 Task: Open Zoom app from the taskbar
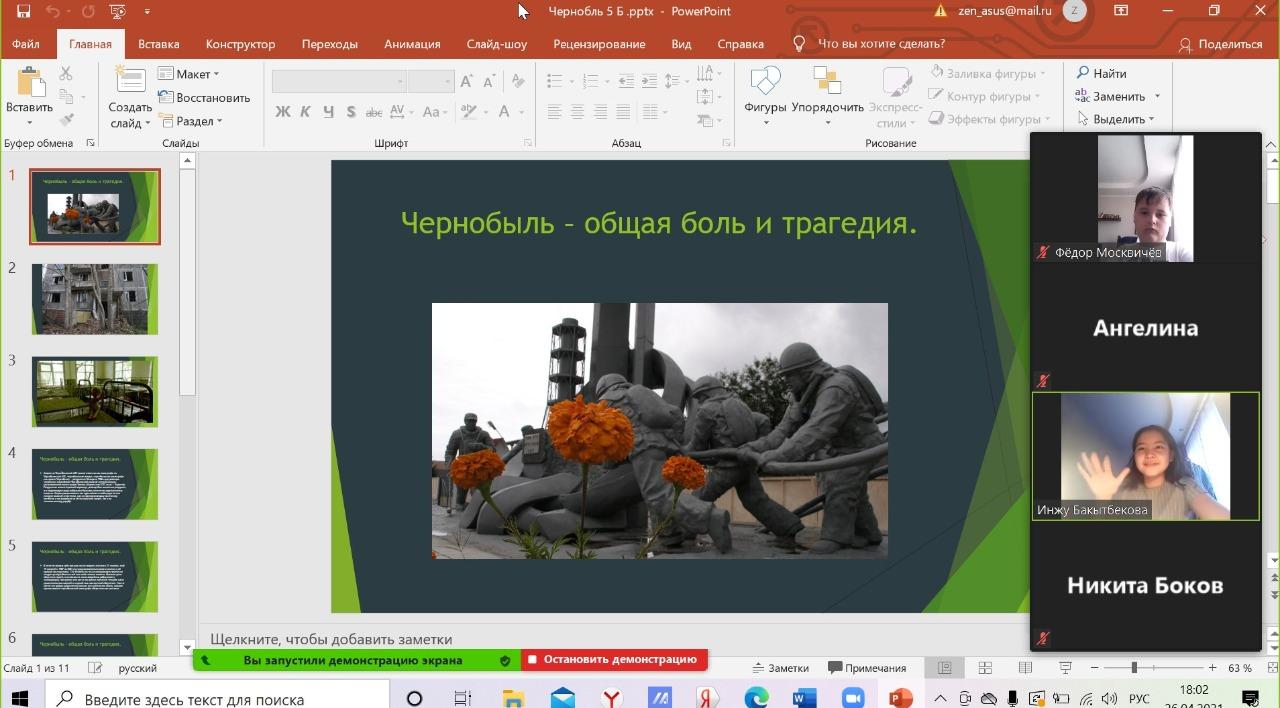[853, 698]
